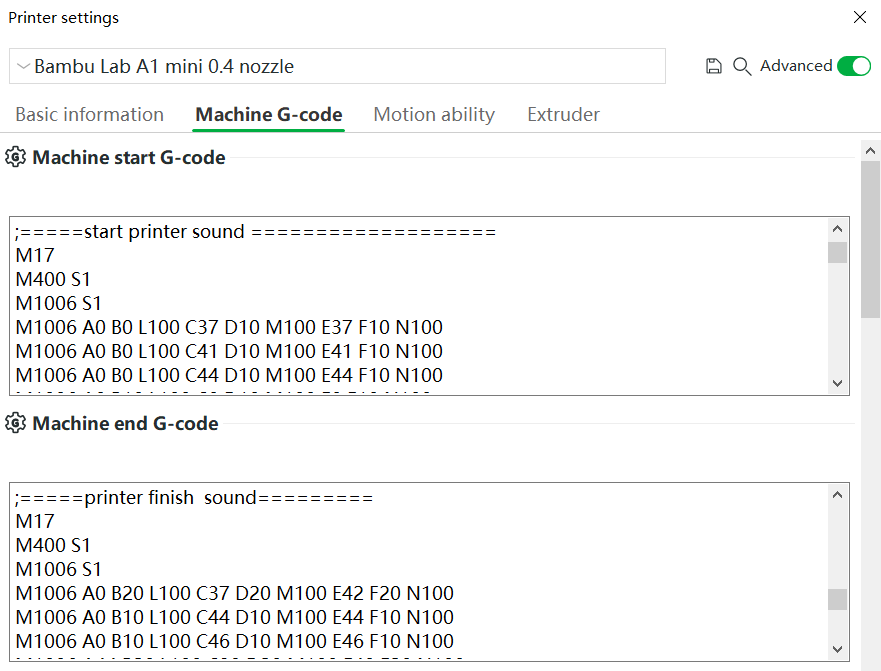This screenshot has height=671, width=881.
Task: Click the save preset floppy icon
Action: click(714, 66)
